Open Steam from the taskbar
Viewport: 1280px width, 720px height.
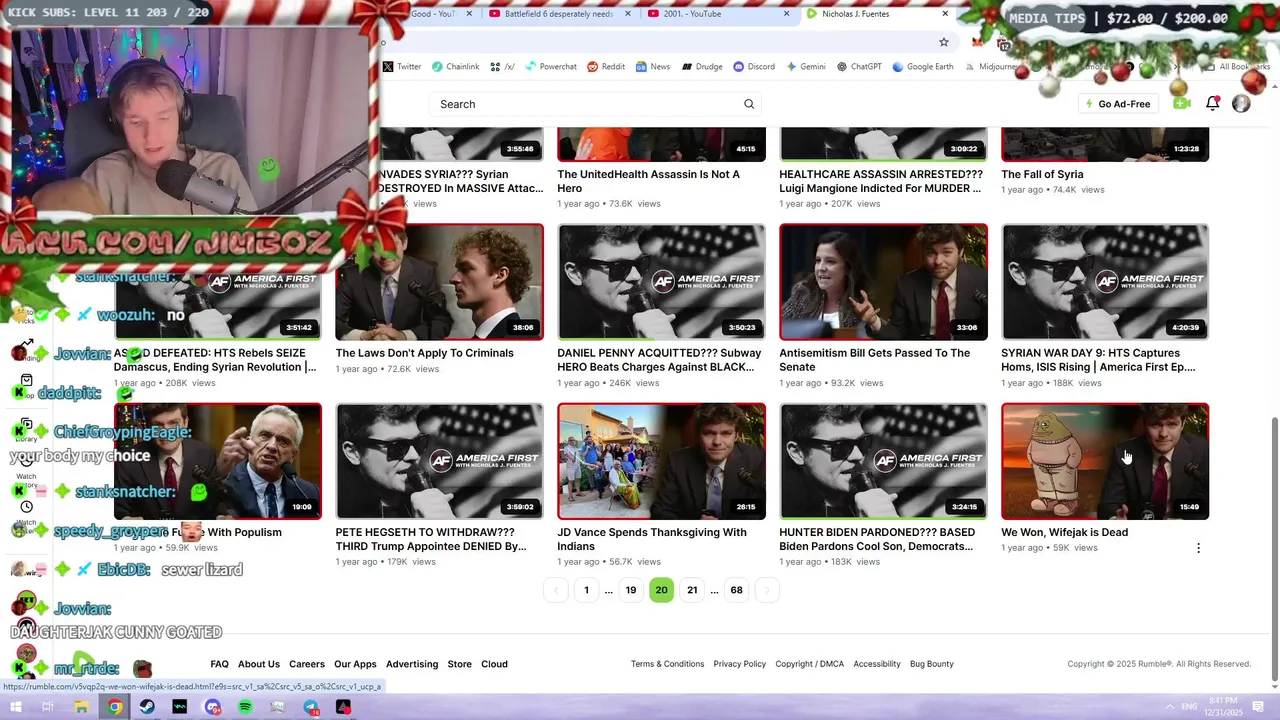(147, 707)
